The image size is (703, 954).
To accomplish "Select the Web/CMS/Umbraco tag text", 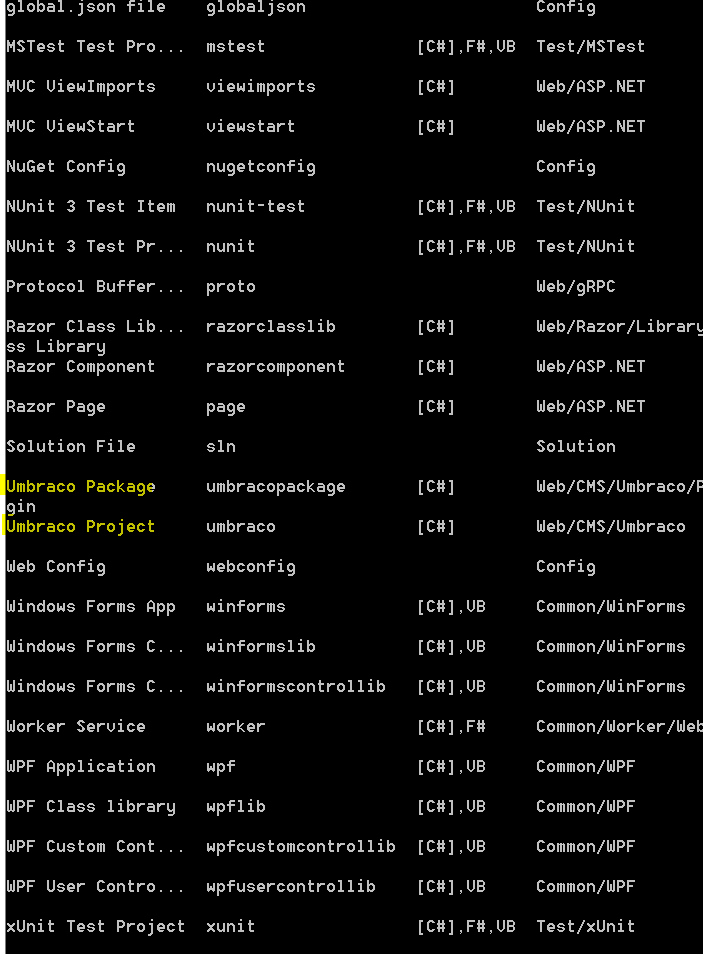I will (610, 526).
